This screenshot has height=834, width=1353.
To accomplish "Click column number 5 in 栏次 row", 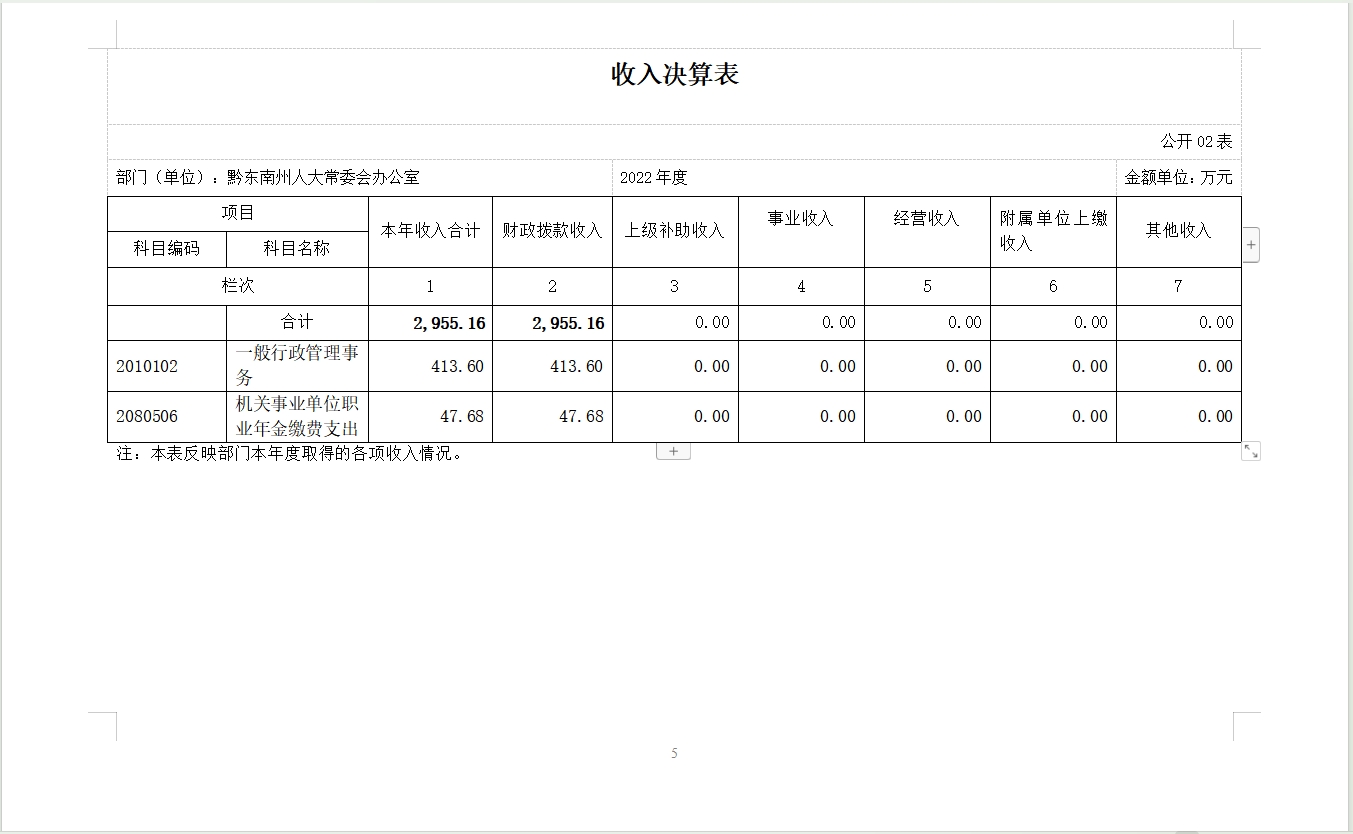I will point(927,286).
